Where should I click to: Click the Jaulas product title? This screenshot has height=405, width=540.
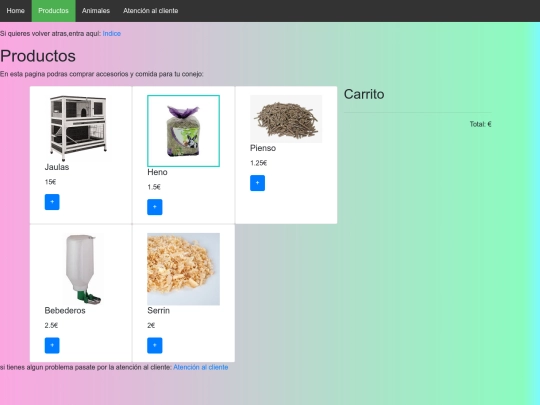point(57,167)
